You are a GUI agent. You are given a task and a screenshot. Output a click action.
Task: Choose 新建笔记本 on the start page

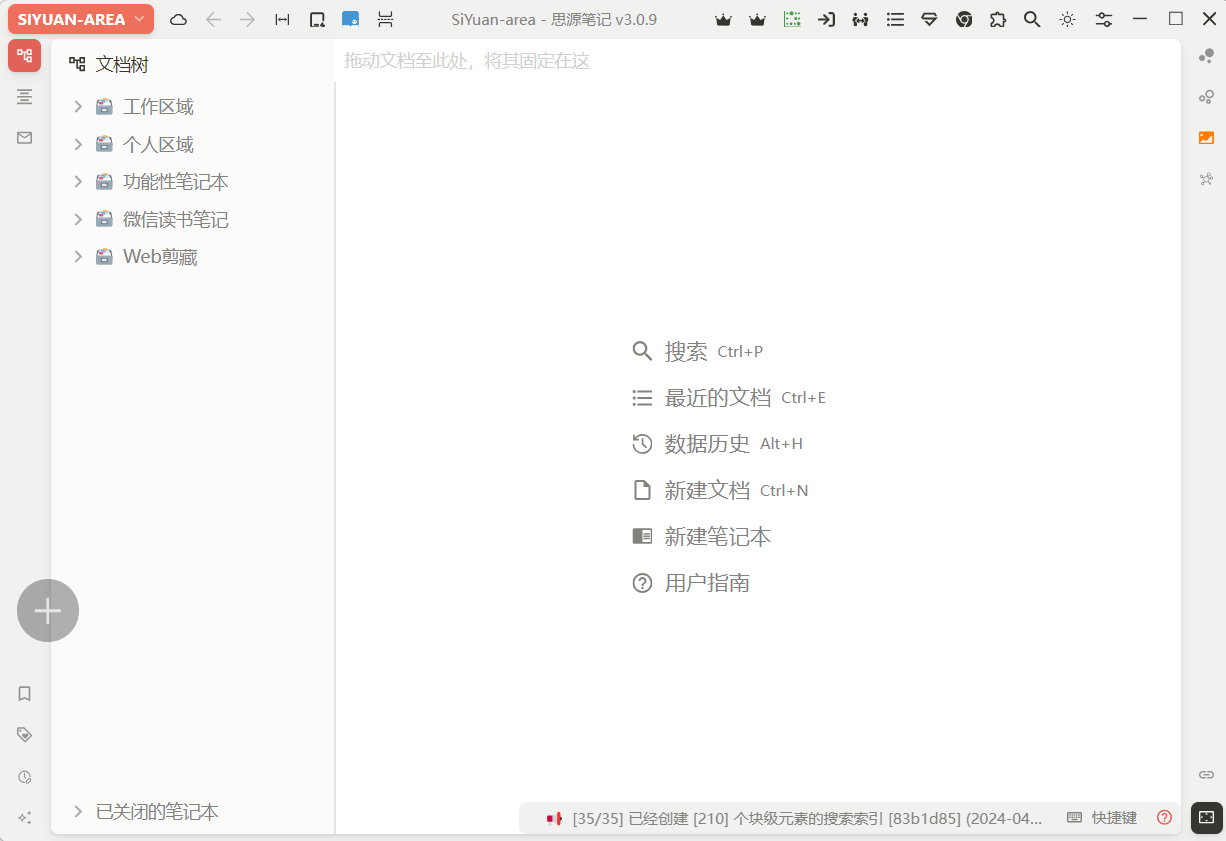click(x=718, y=536)
